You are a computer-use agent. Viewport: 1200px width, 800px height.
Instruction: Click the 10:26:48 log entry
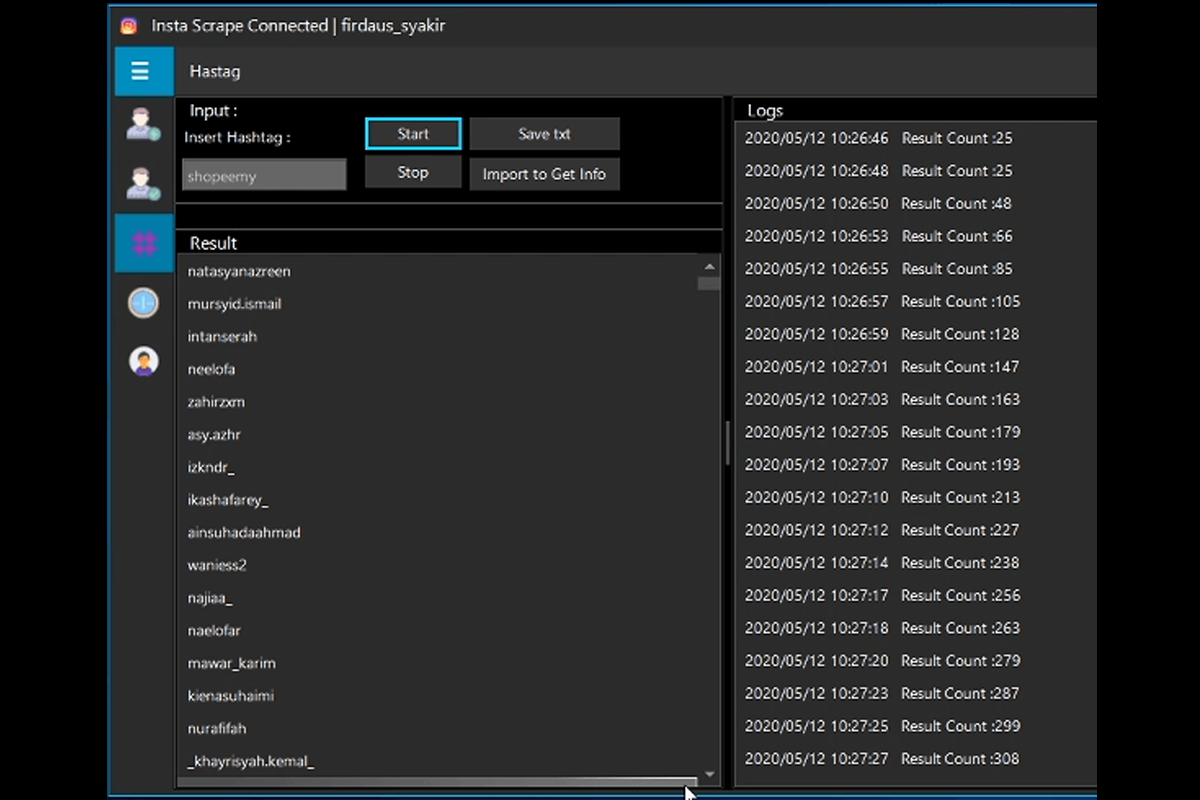click(x=879, y=171)
